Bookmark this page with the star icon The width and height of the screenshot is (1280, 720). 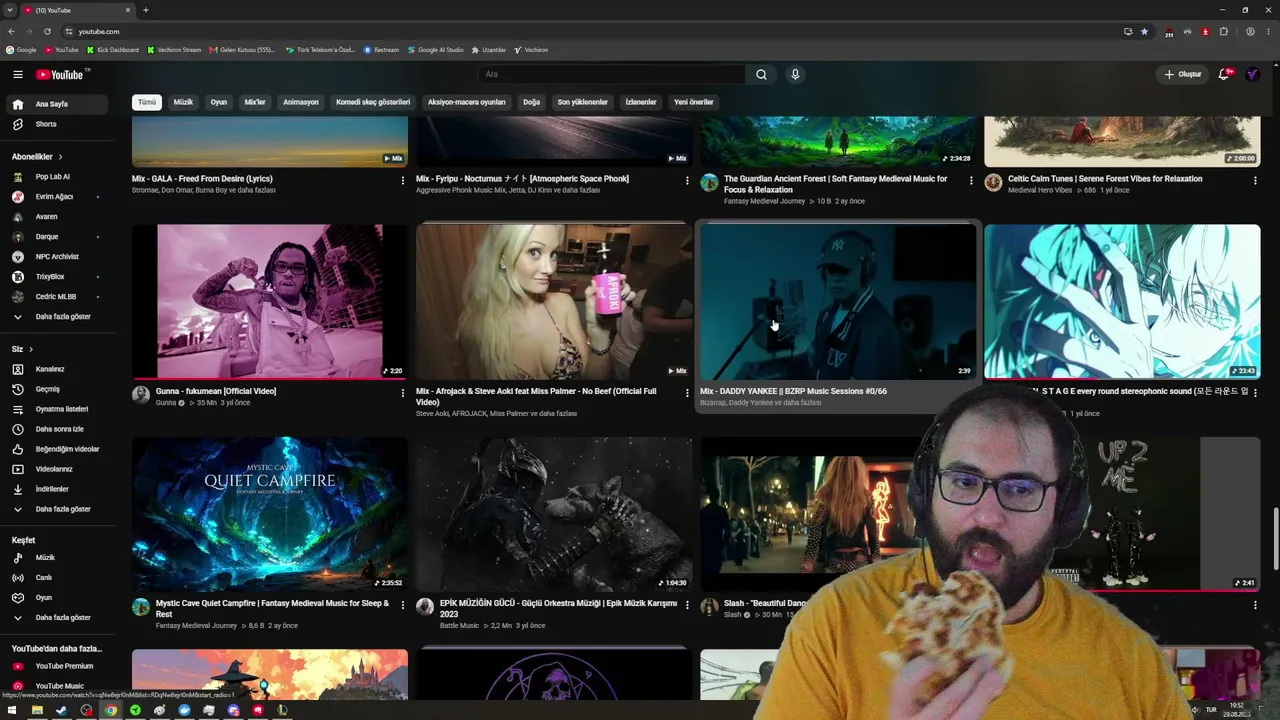click(1145, 31)
